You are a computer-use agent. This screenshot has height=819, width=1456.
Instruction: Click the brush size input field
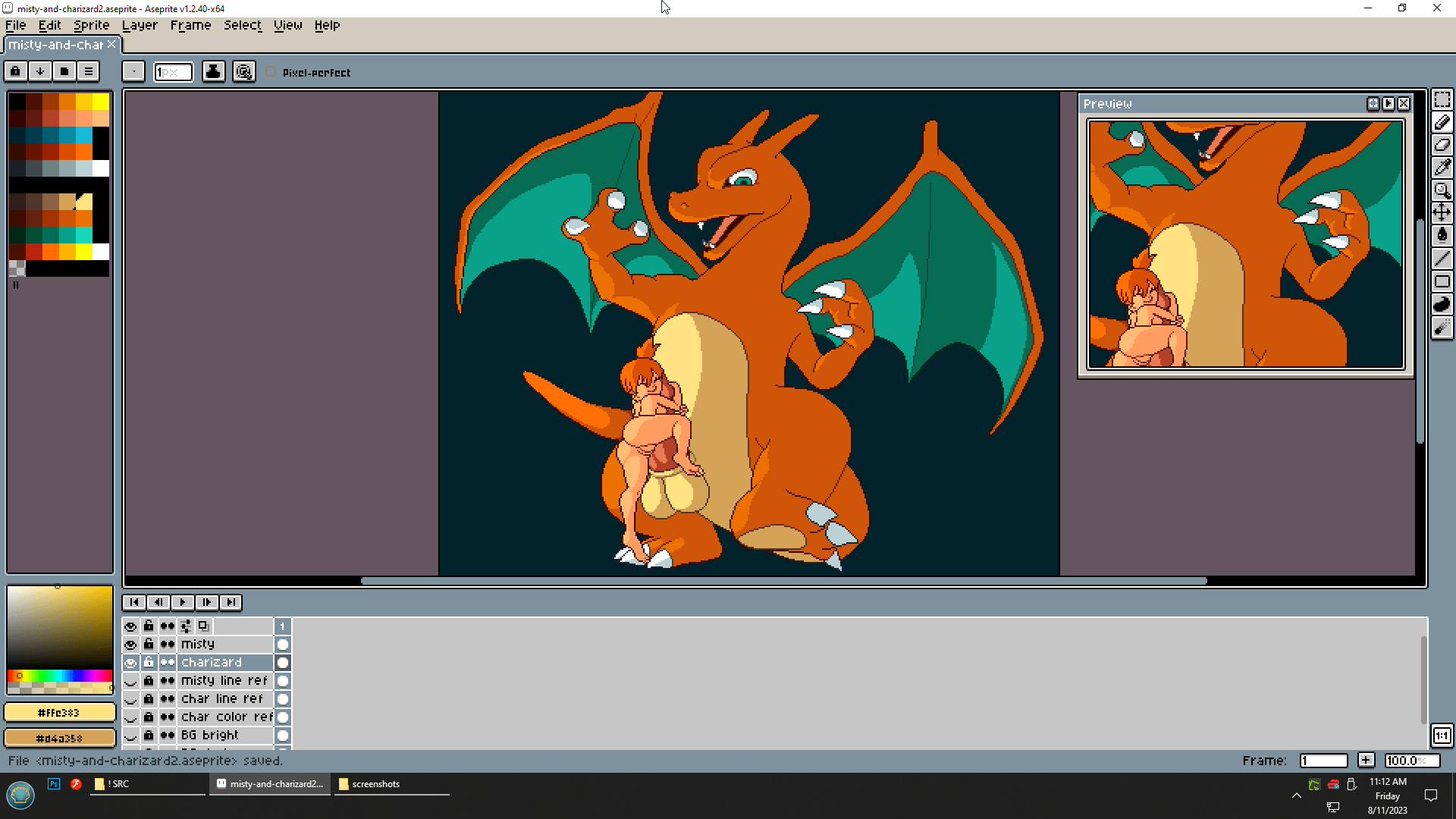point(173,72)
